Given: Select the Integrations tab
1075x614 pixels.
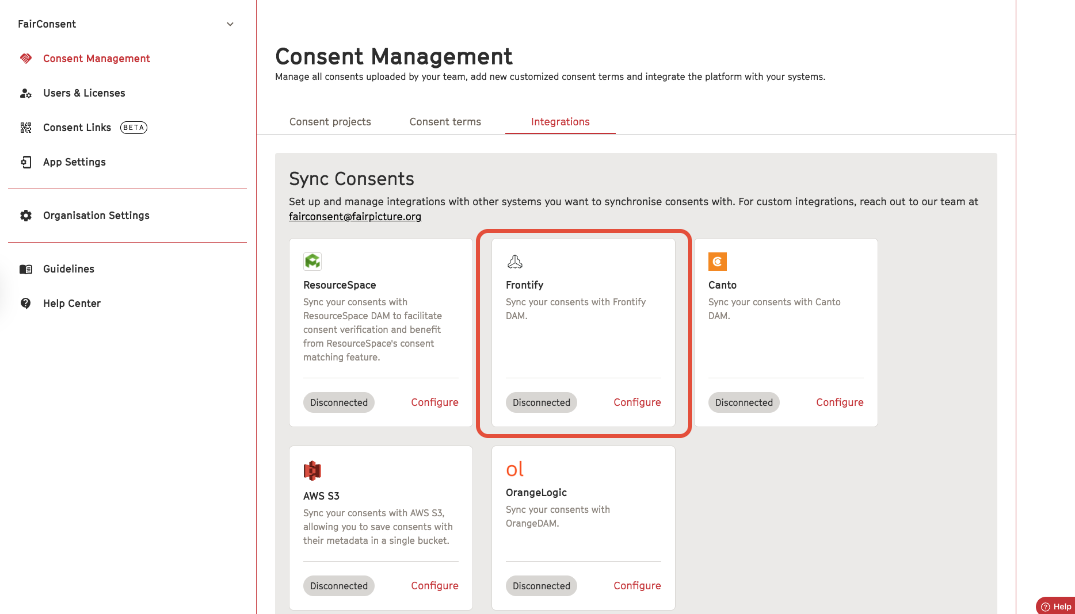Looking at the screenshot, I should tap(560, 121).
